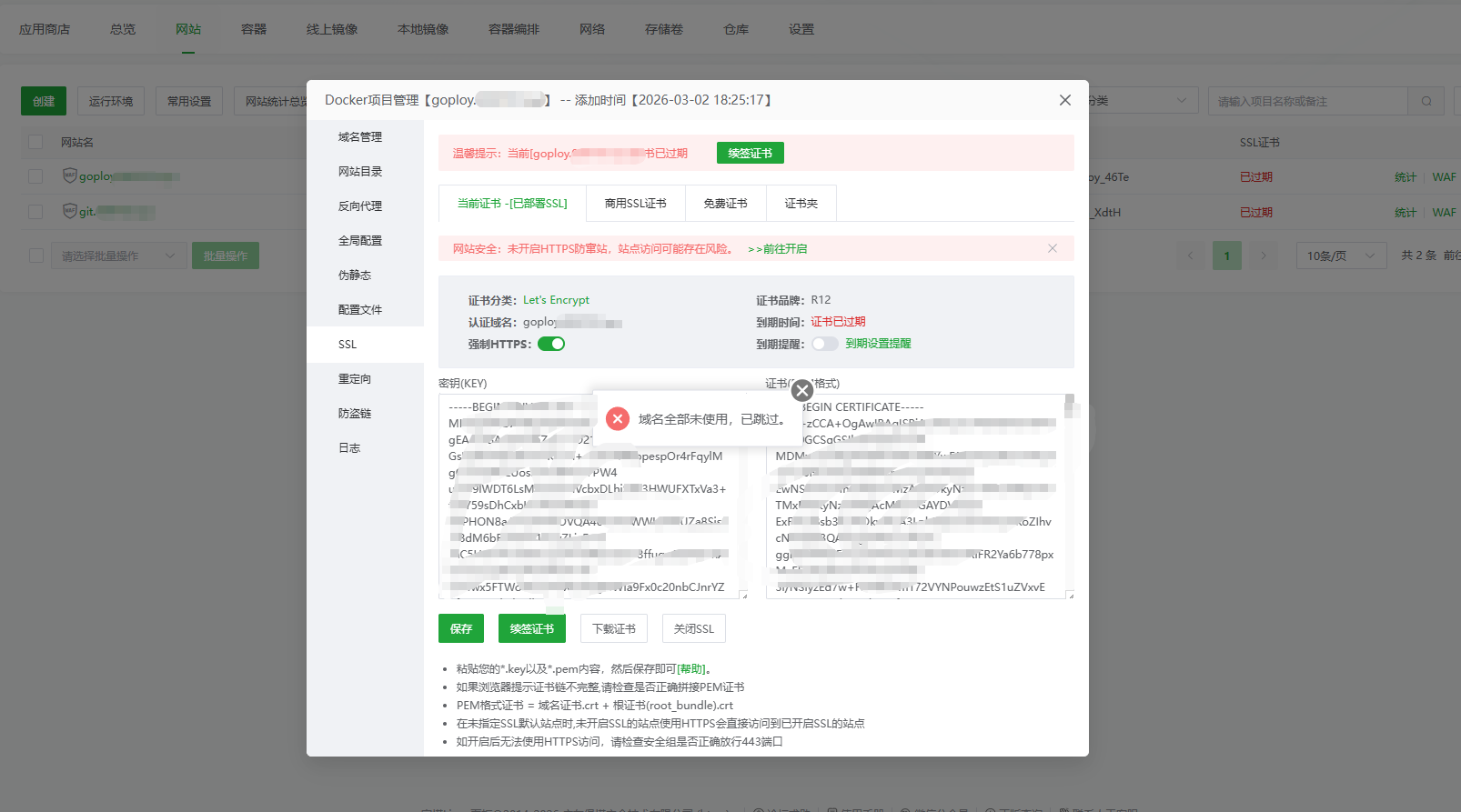Go to the 容器 top tab
This screenshot has height=812, width=1461.
pos(254,29)
